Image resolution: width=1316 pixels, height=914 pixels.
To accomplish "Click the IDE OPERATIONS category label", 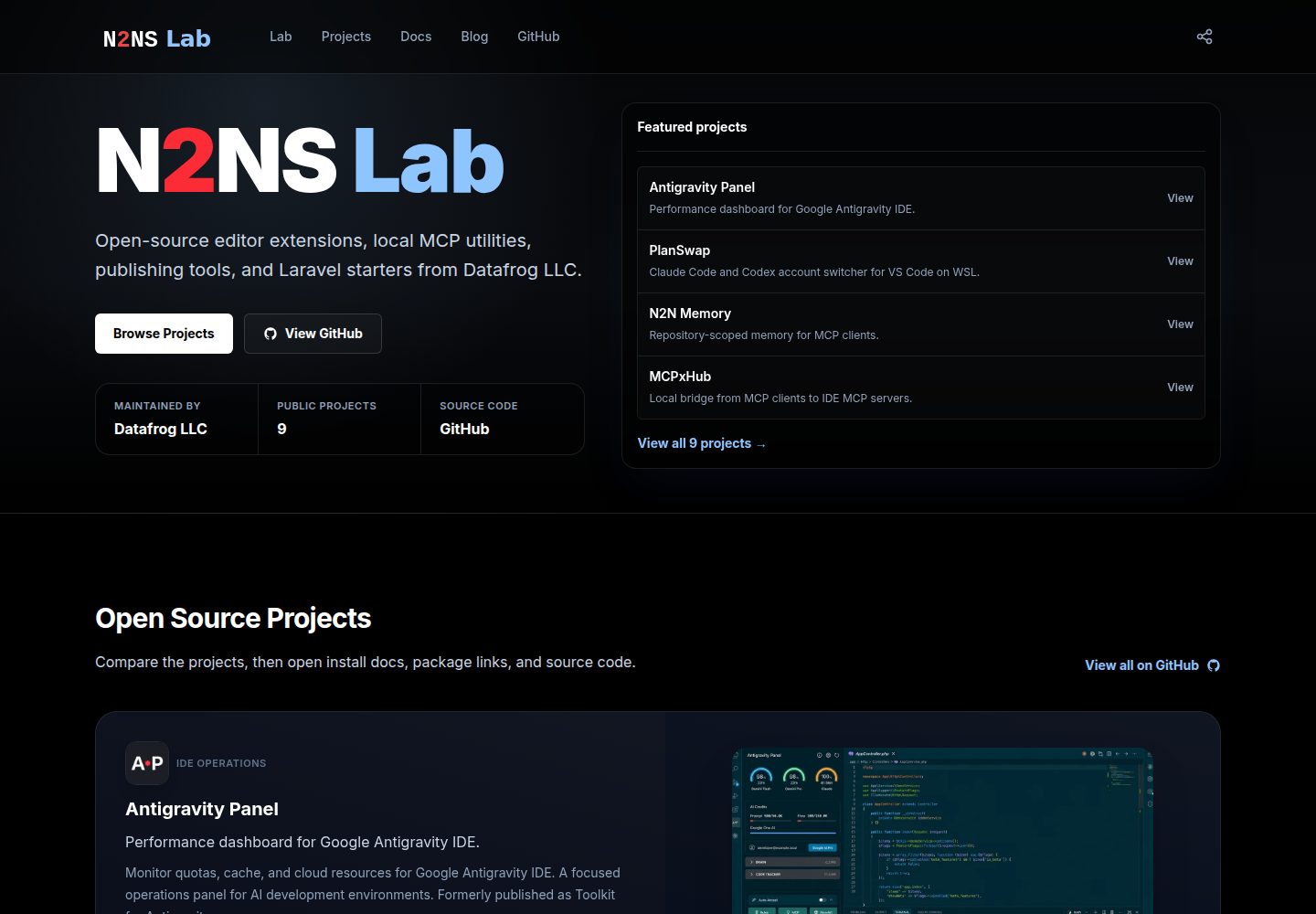I will click(221, 763).
